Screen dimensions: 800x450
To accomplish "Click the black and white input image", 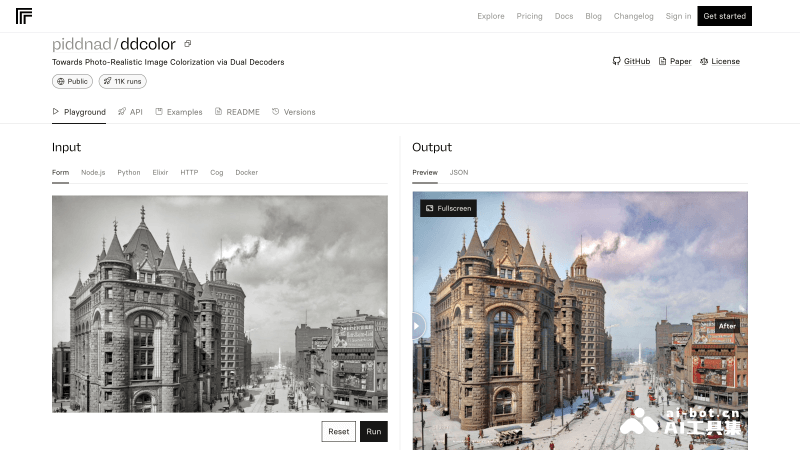I will pyautogui.click(x=219, y=304).
